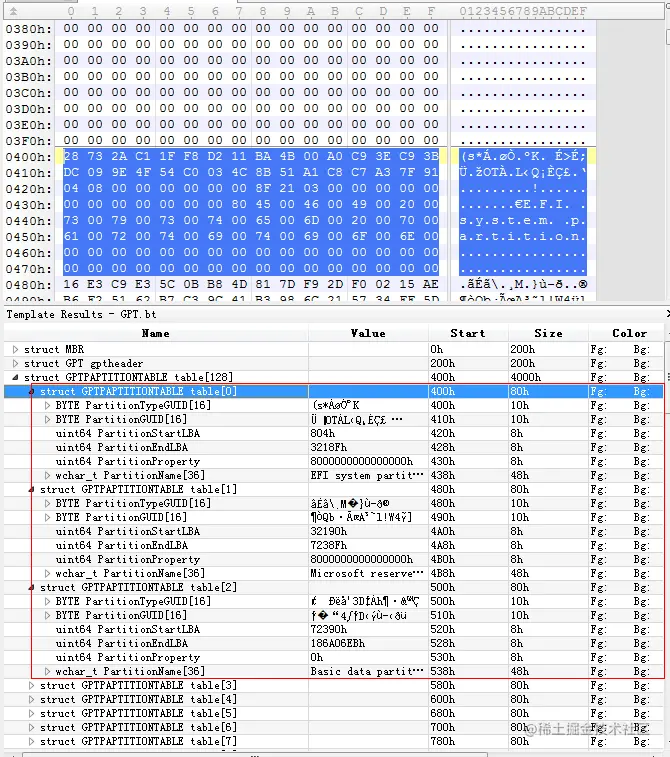Select the value 186A06EBh in table[2]

(x=337, y=643)
